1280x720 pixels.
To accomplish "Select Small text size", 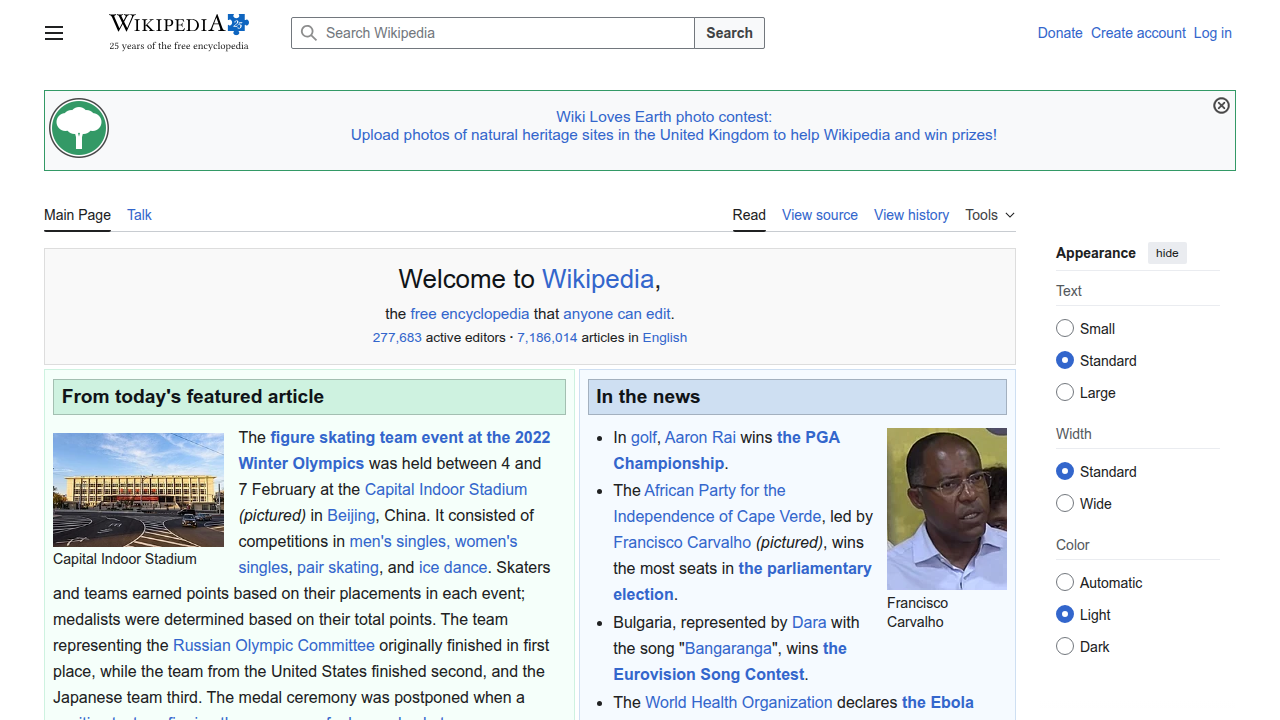I will [x=1065, y=328].
